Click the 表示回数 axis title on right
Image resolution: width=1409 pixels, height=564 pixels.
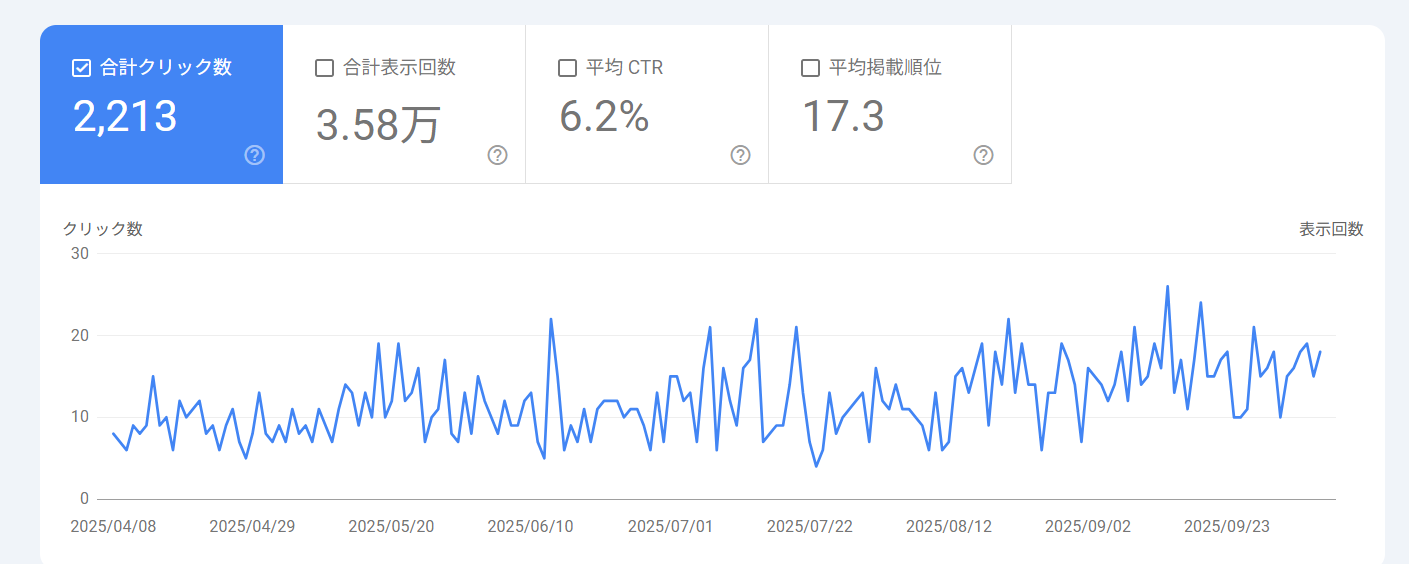pos(1331,229)
